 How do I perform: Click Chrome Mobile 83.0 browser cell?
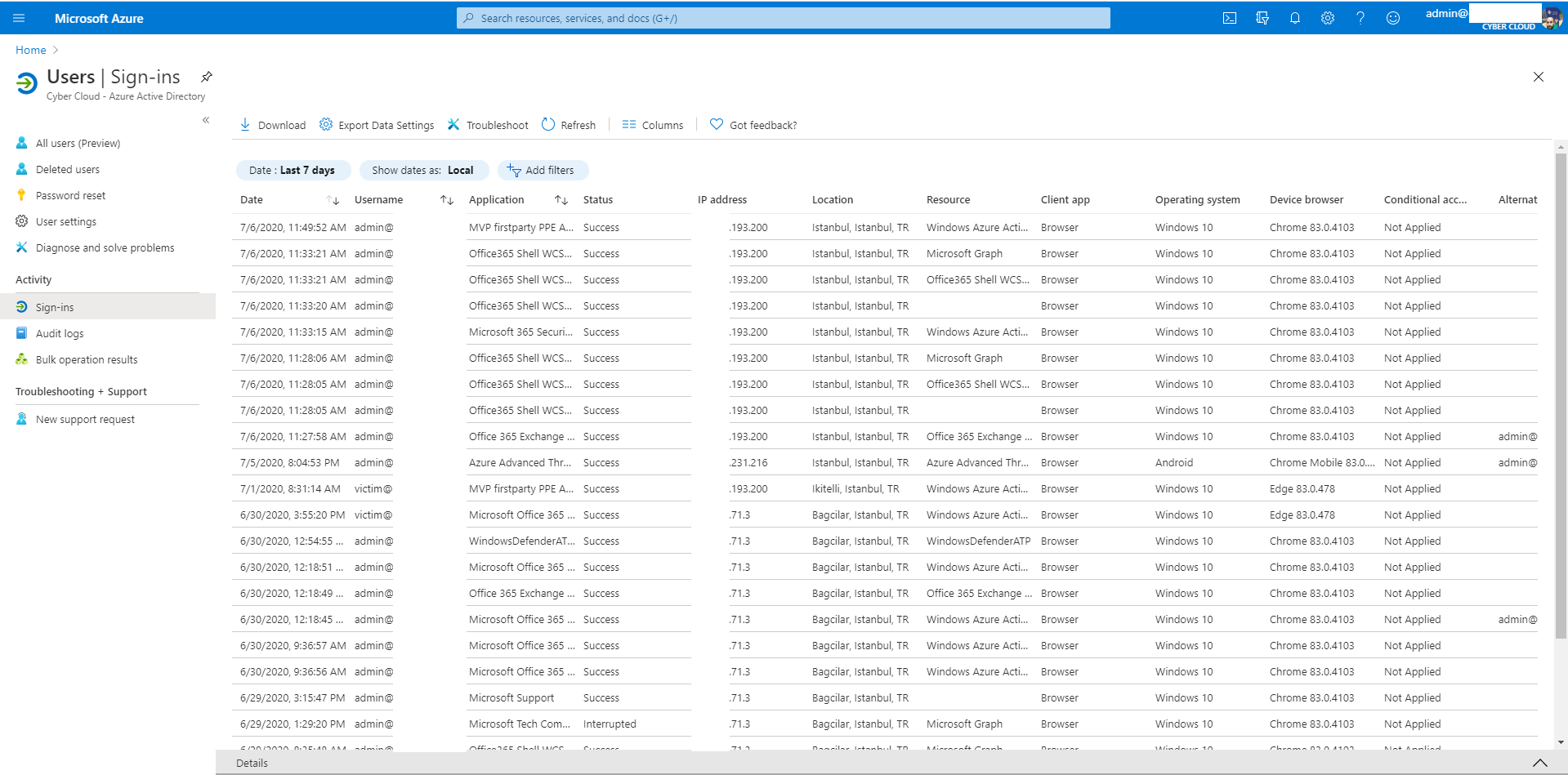pyautogui.click(x=1322, y=462)
